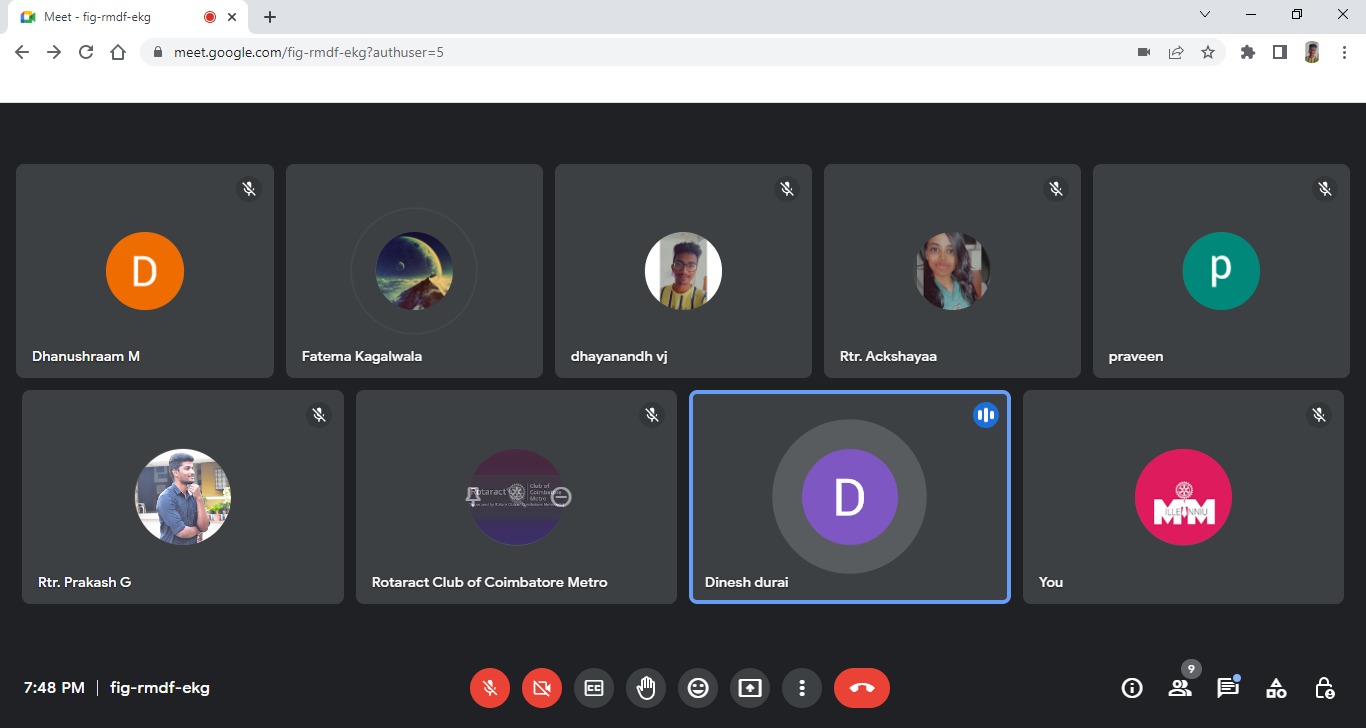This screenshot has width=1366, height=728.
Task: Toggle closed captions button
Action: coord(594,688)
